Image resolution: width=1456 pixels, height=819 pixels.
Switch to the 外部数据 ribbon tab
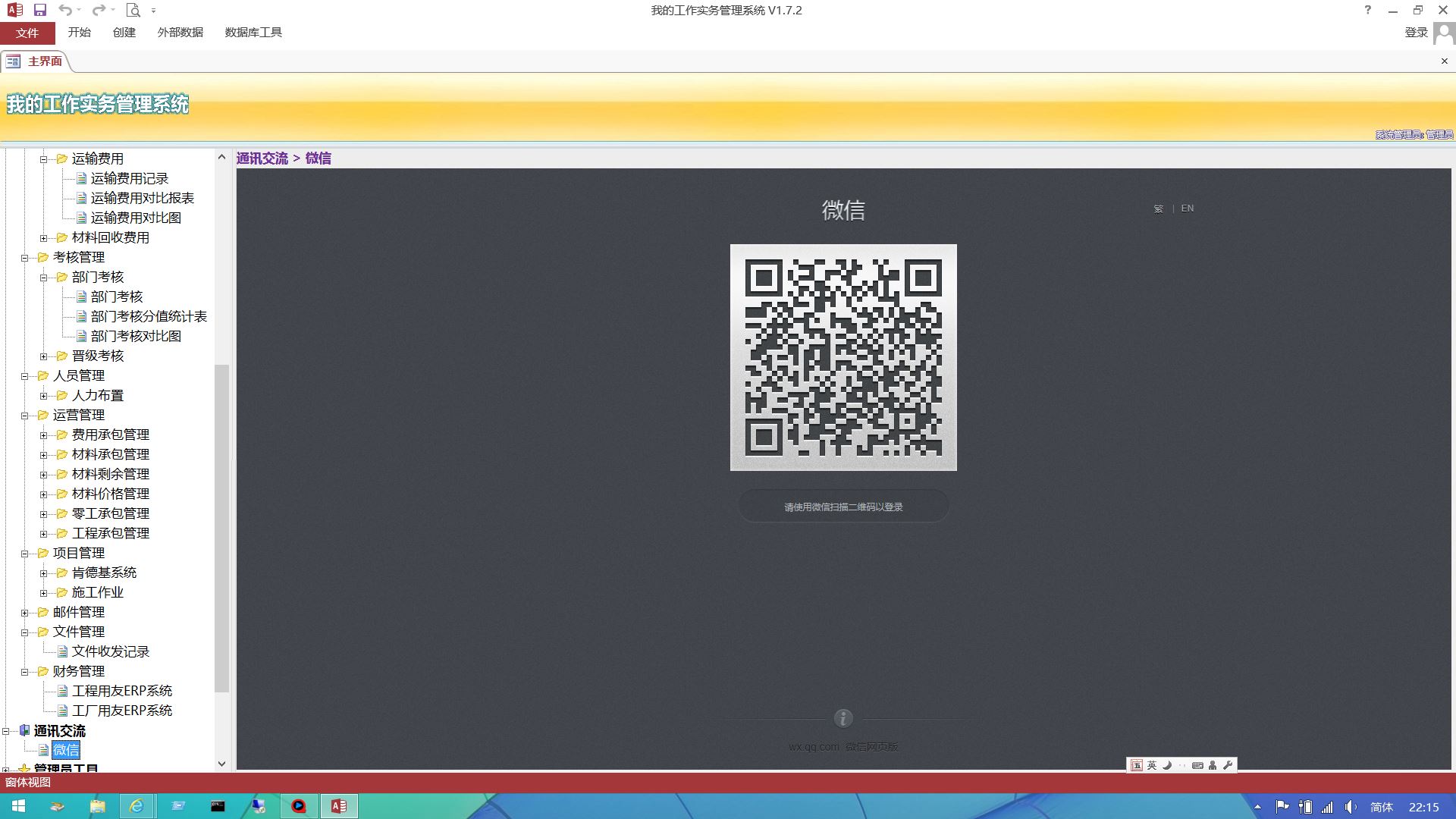point(180,33)
